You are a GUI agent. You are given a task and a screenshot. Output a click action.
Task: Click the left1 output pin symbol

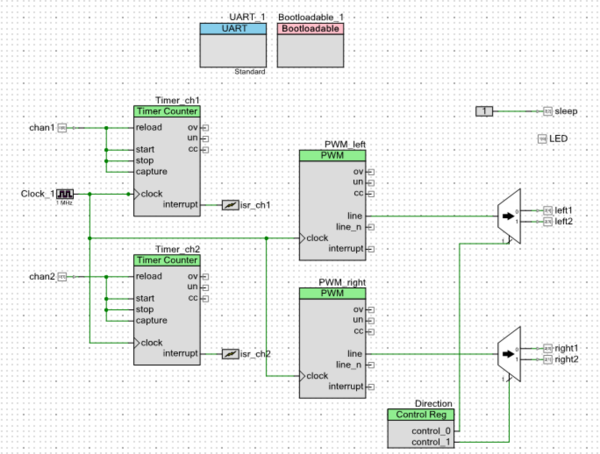(x=548, y=210)
